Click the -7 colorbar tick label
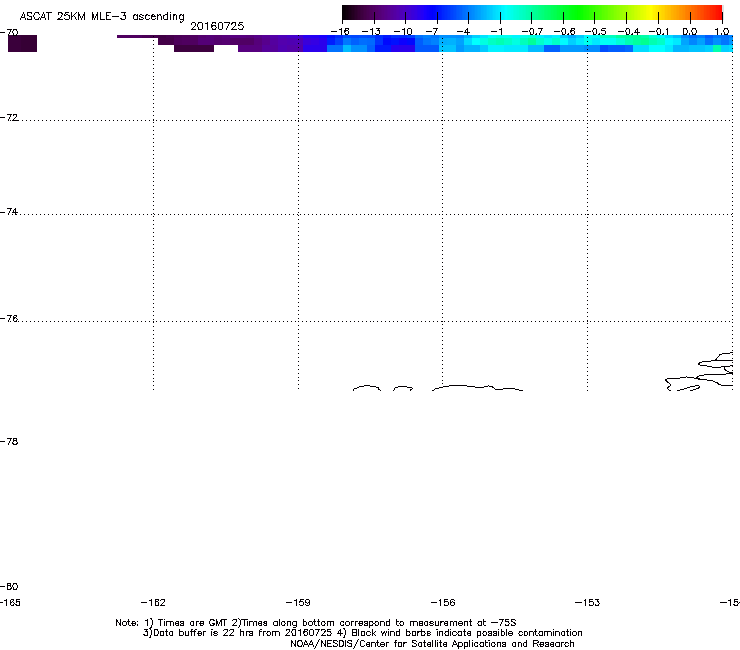740x650 pixels. pyautogui.click(x=431, y=32)
